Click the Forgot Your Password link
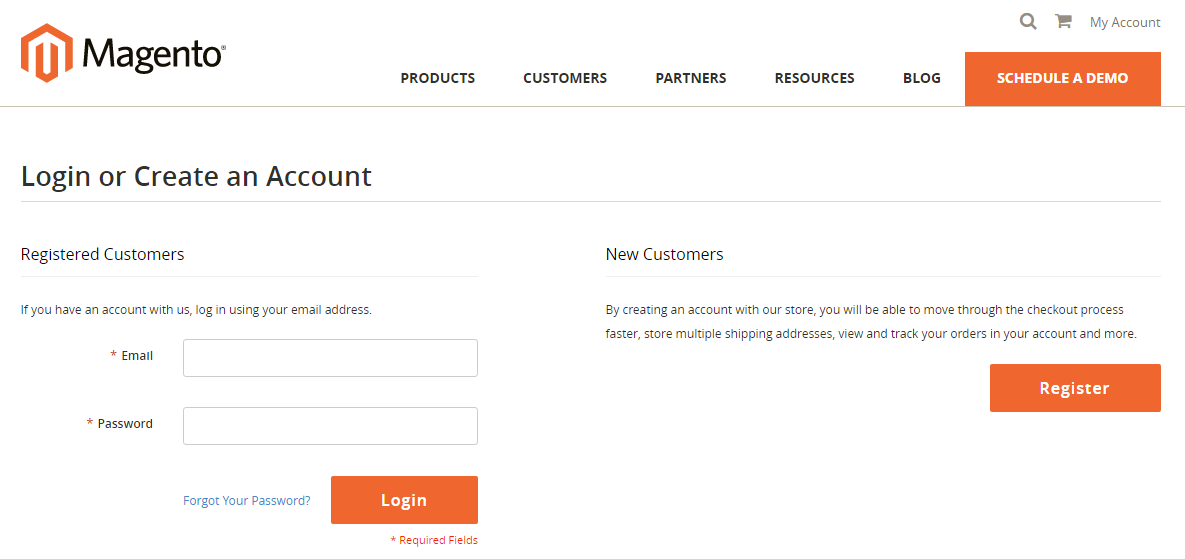This screenshot has width=1185, height=559. [x=246, y=500]
